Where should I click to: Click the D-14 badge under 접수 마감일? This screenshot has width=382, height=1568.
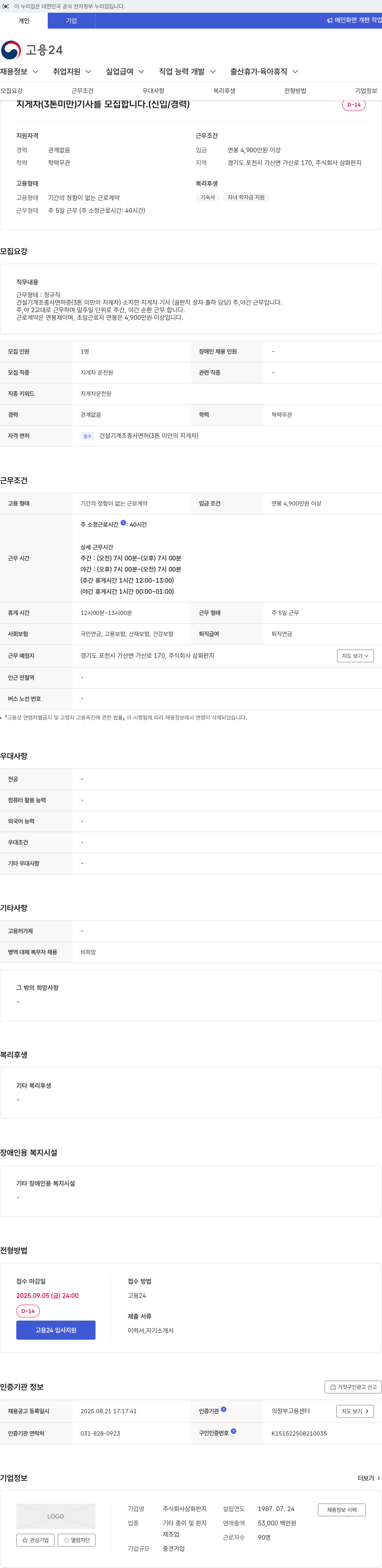(28, 1311)
